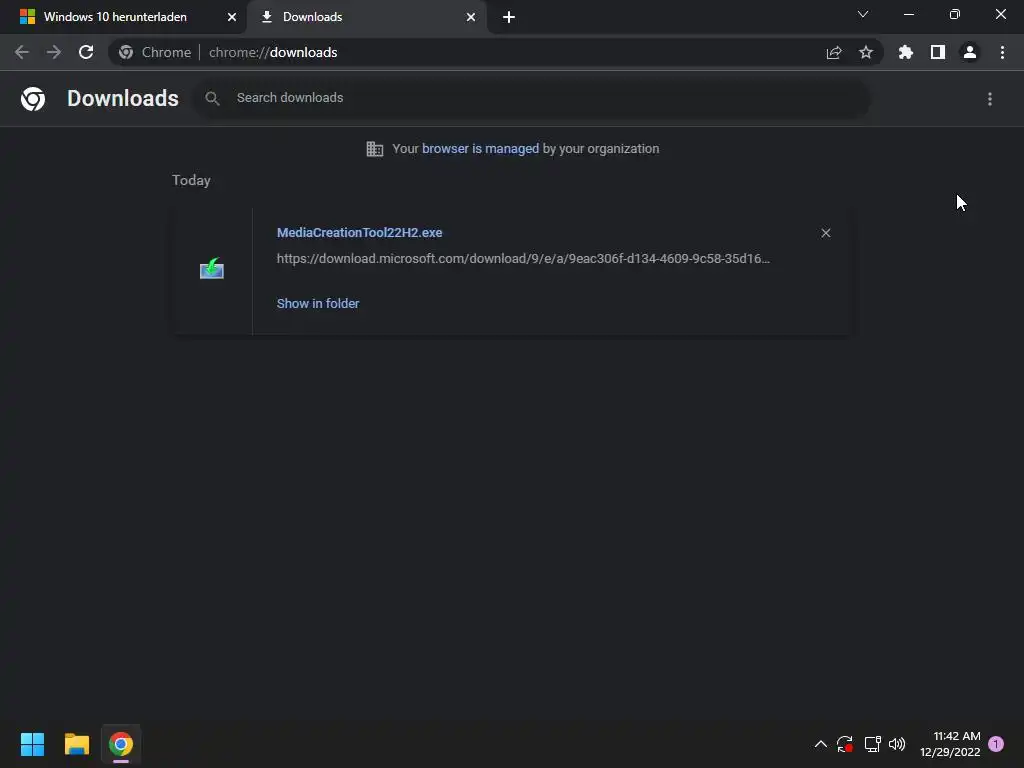Go back to previous page
The height and width of the screenshot is (768, 1024).
pyautogui.click(x=22, y=52)
